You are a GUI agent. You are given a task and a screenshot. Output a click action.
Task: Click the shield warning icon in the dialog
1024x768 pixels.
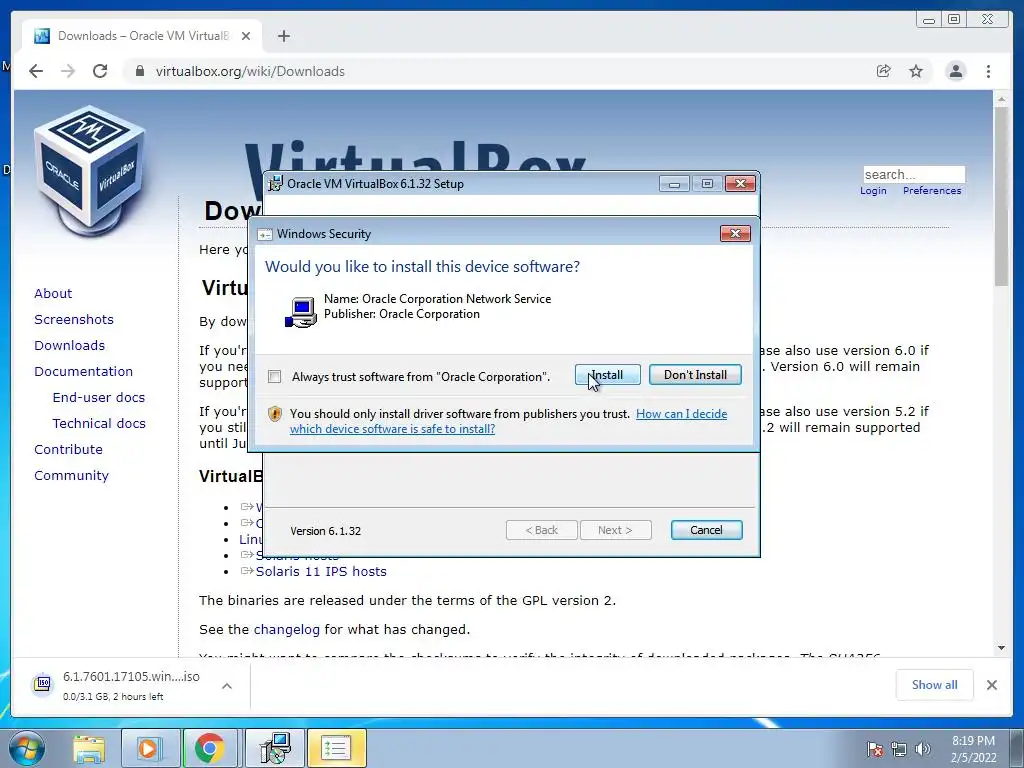point(275,414)
